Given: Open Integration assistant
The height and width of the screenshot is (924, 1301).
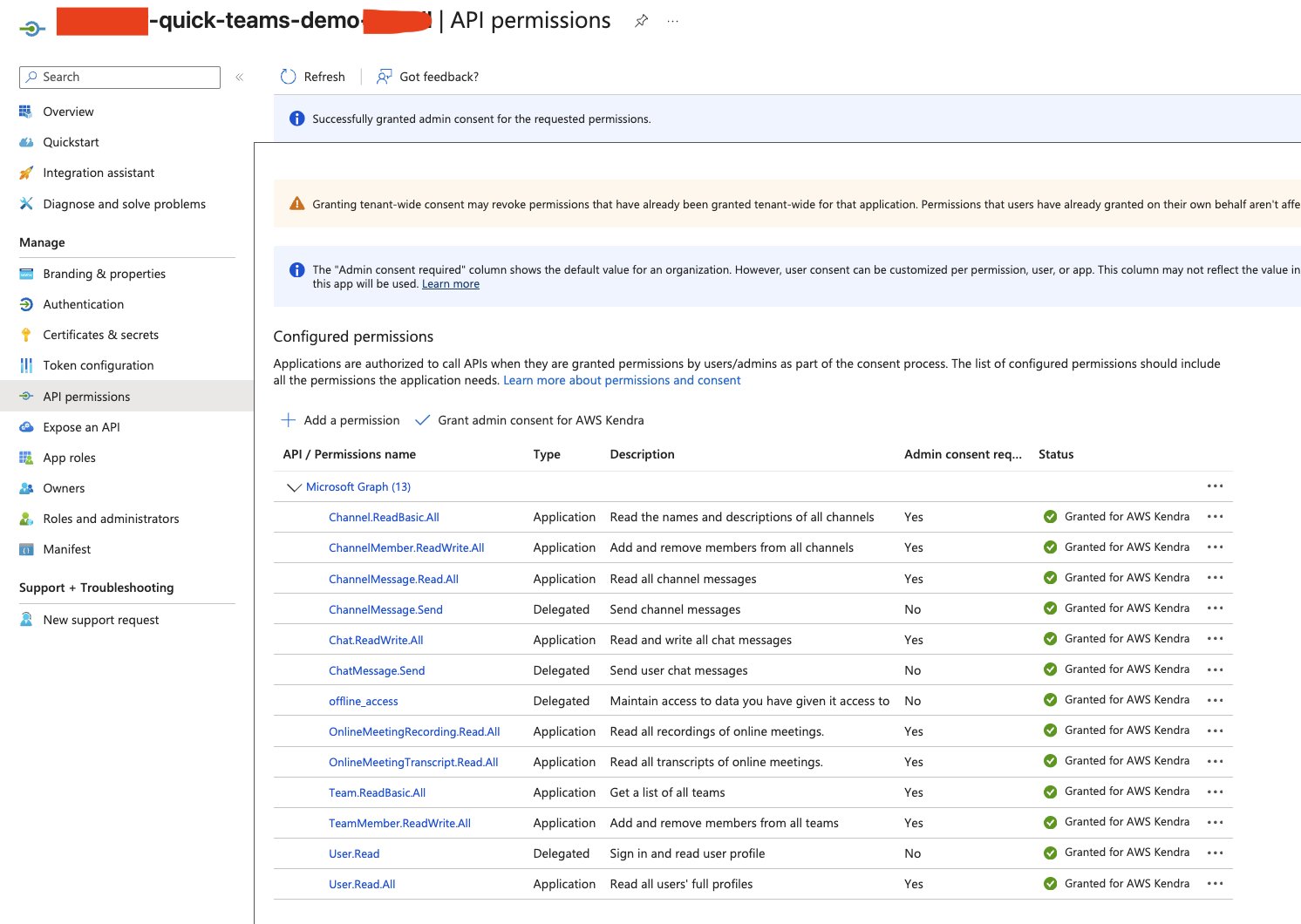Looking at the screenshot, I should coord(98,172).
